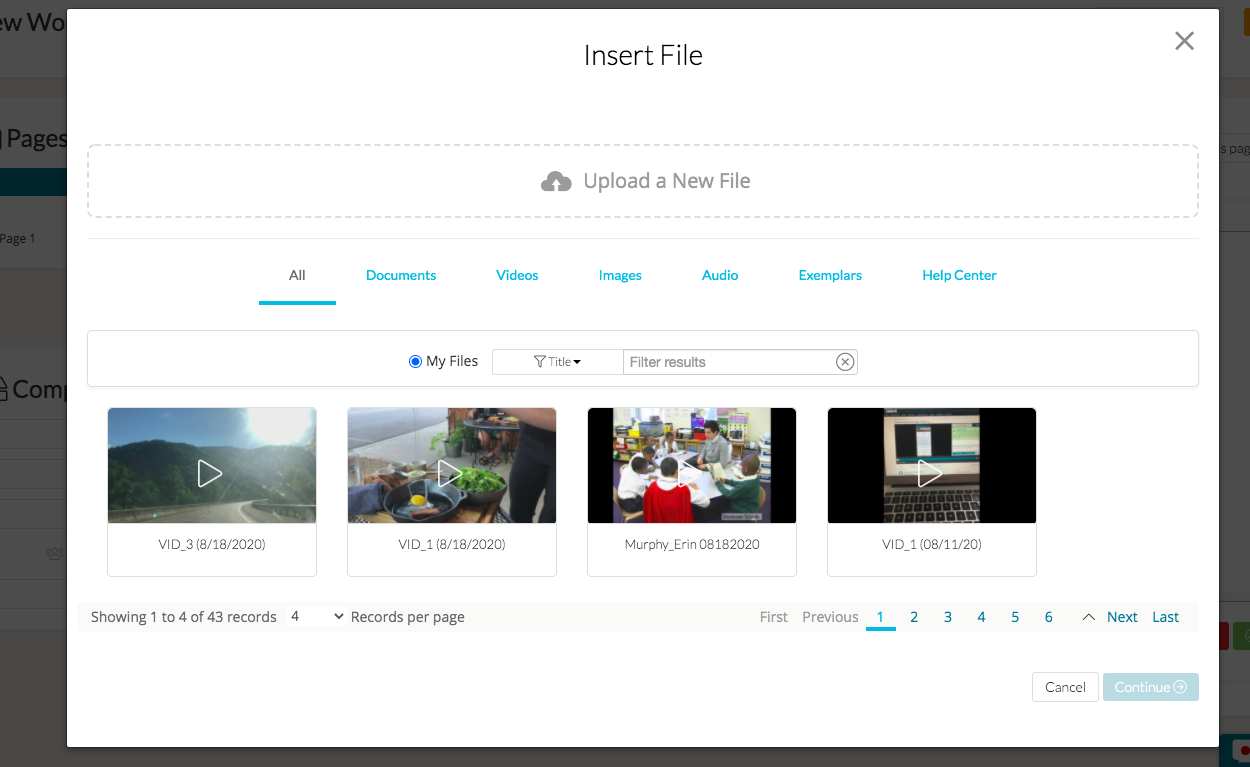Select the My Files radio button
This screenshot has width=1250, height=767.
pos(416,362)
